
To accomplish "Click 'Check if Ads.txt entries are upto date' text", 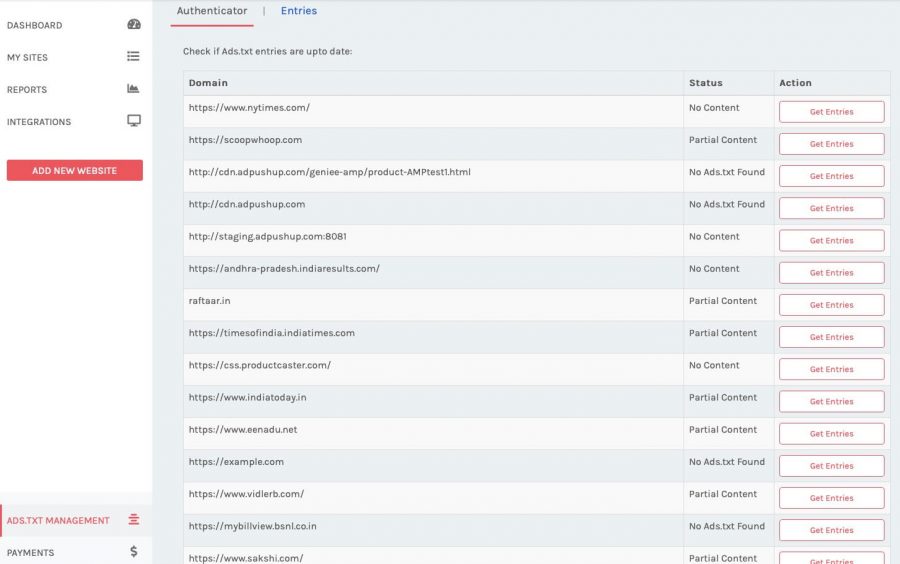I will 267,50.
